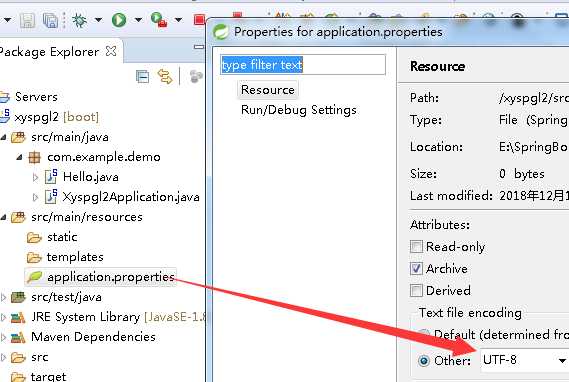Click the "0 bytes" Size value

coord(521,174)
